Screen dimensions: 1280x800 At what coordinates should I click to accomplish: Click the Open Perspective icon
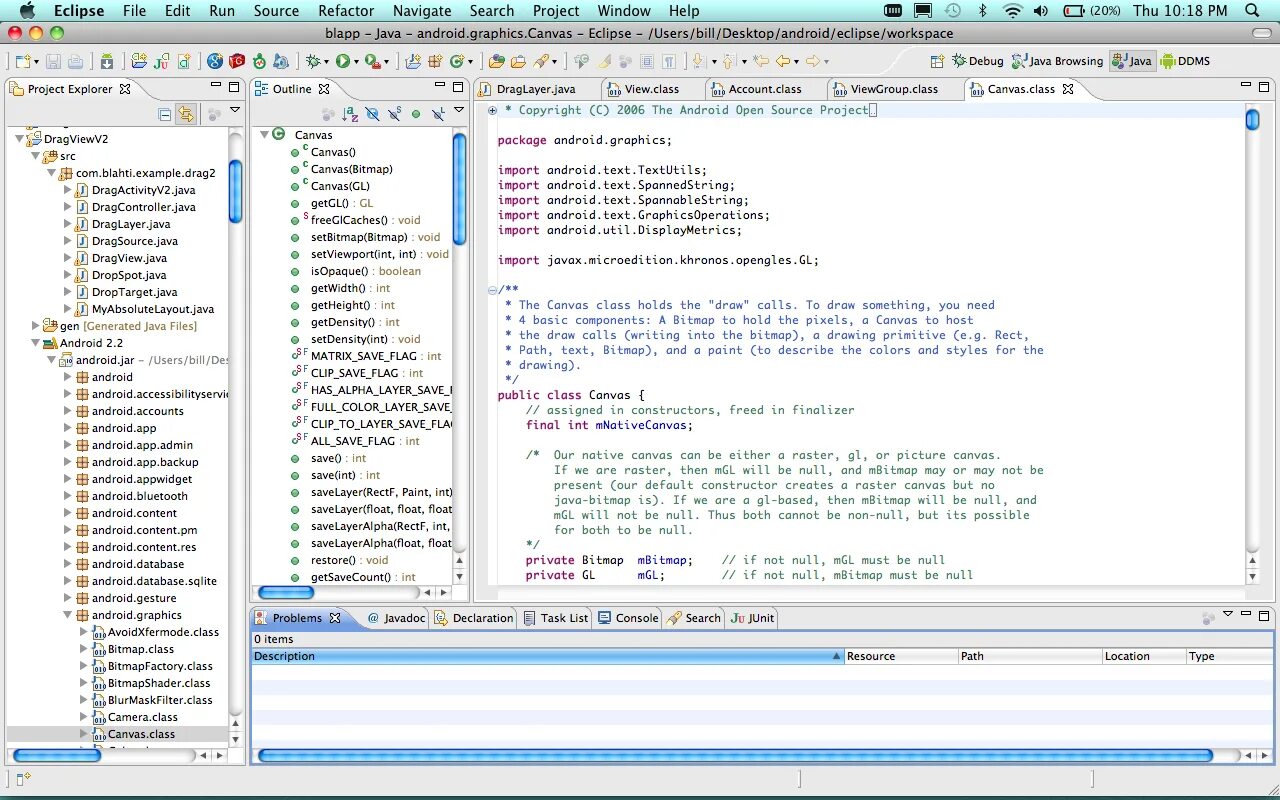tap(937, 61)
